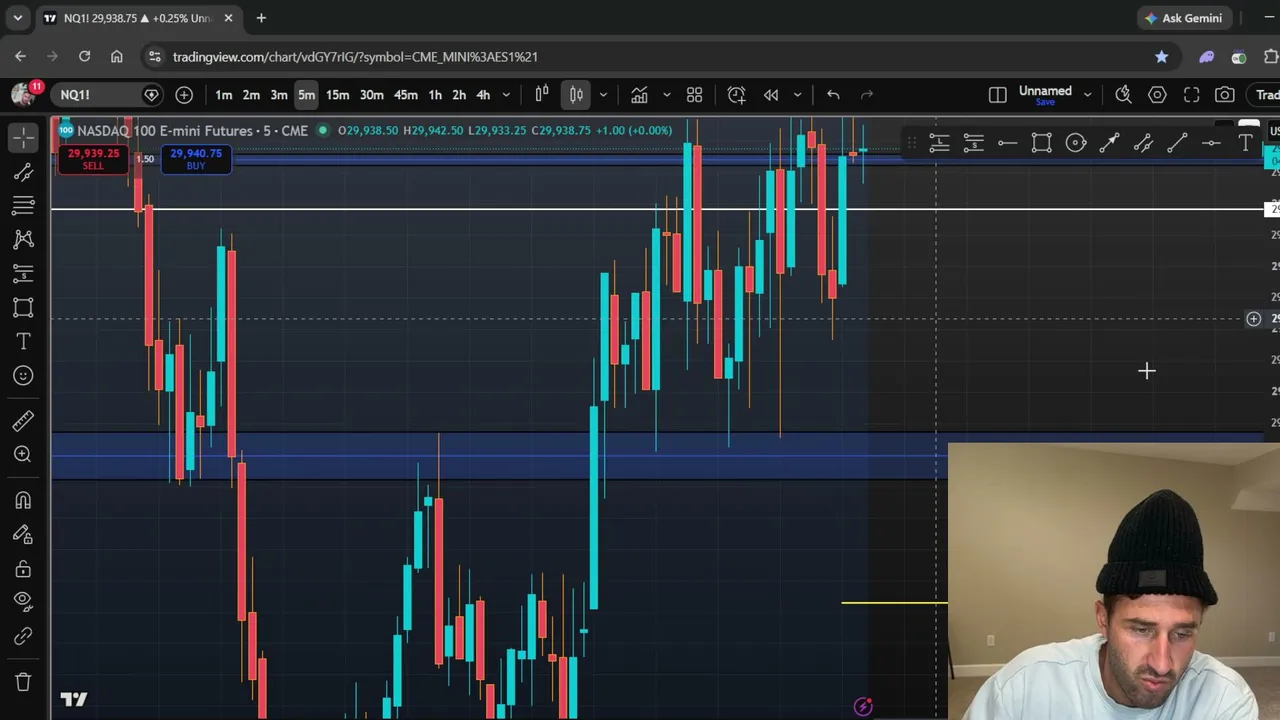Click the trash icon to remove drawings
Viewport: 1280px width, 720px height.
coord(23,682)
